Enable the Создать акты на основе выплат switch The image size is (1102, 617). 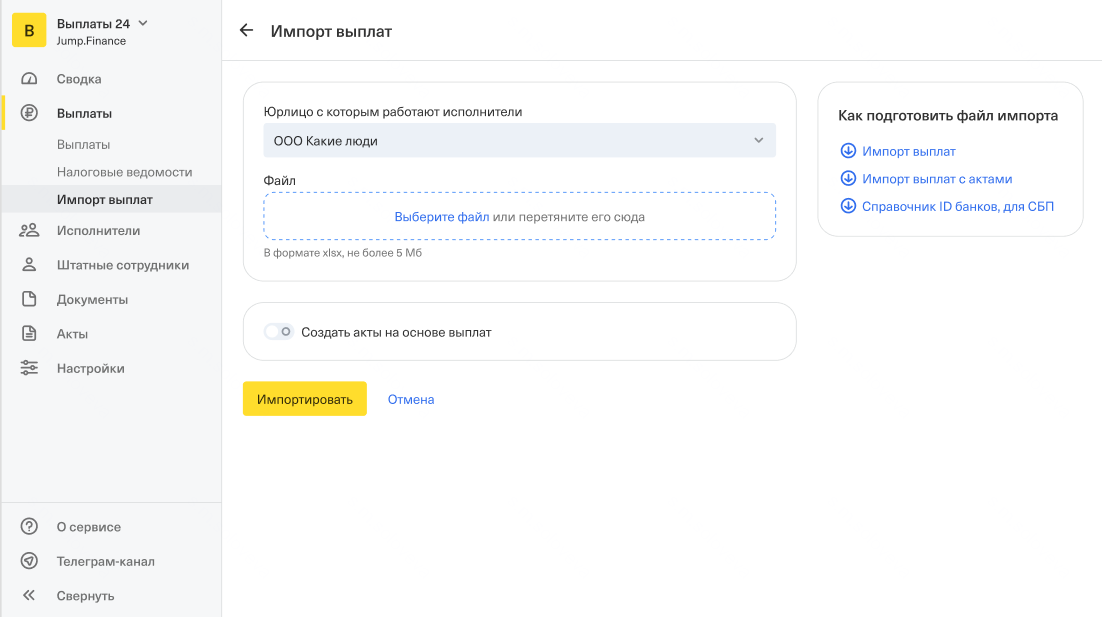click(278, 332)
